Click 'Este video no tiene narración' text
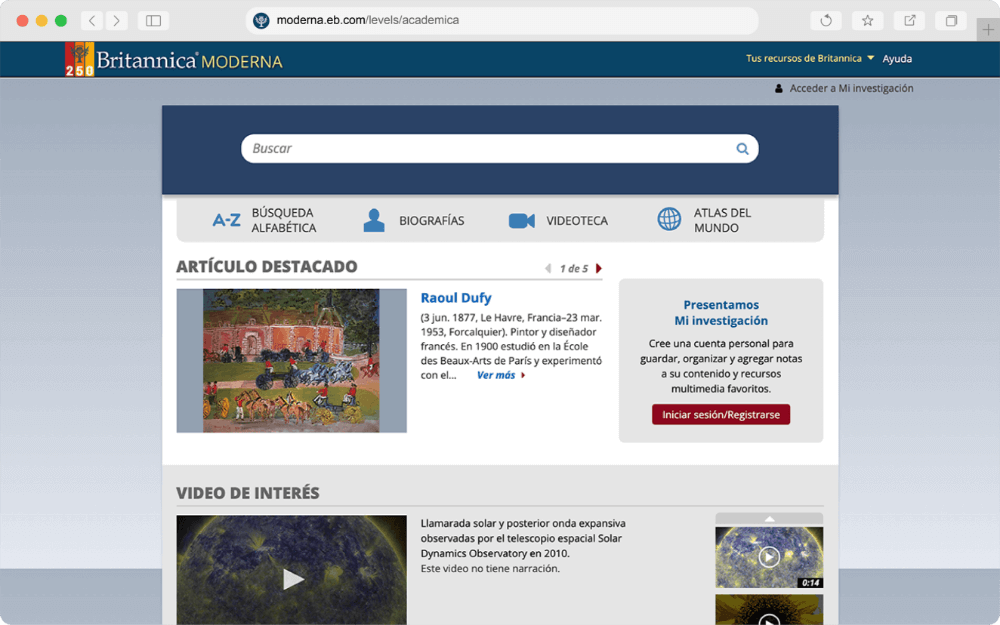 pyautogui.click(x=490, y=568)
